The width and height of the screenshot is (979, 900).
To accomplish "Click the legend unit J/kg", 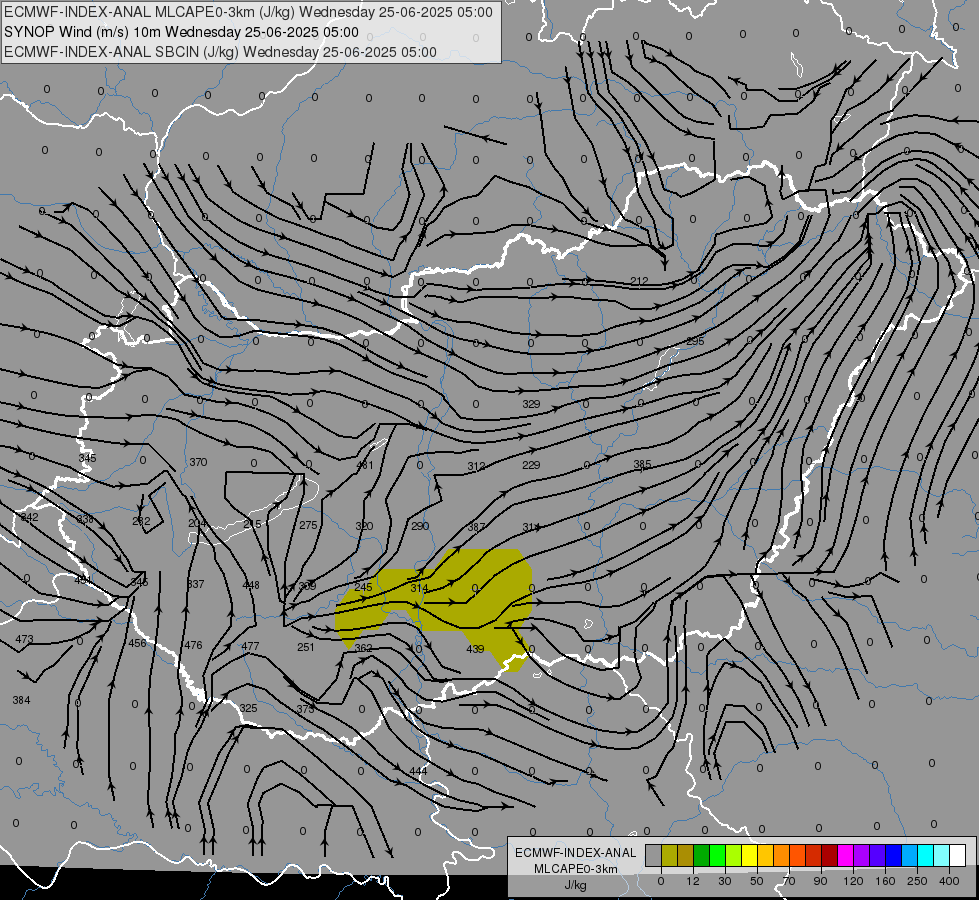I will (x=576, y=885).
